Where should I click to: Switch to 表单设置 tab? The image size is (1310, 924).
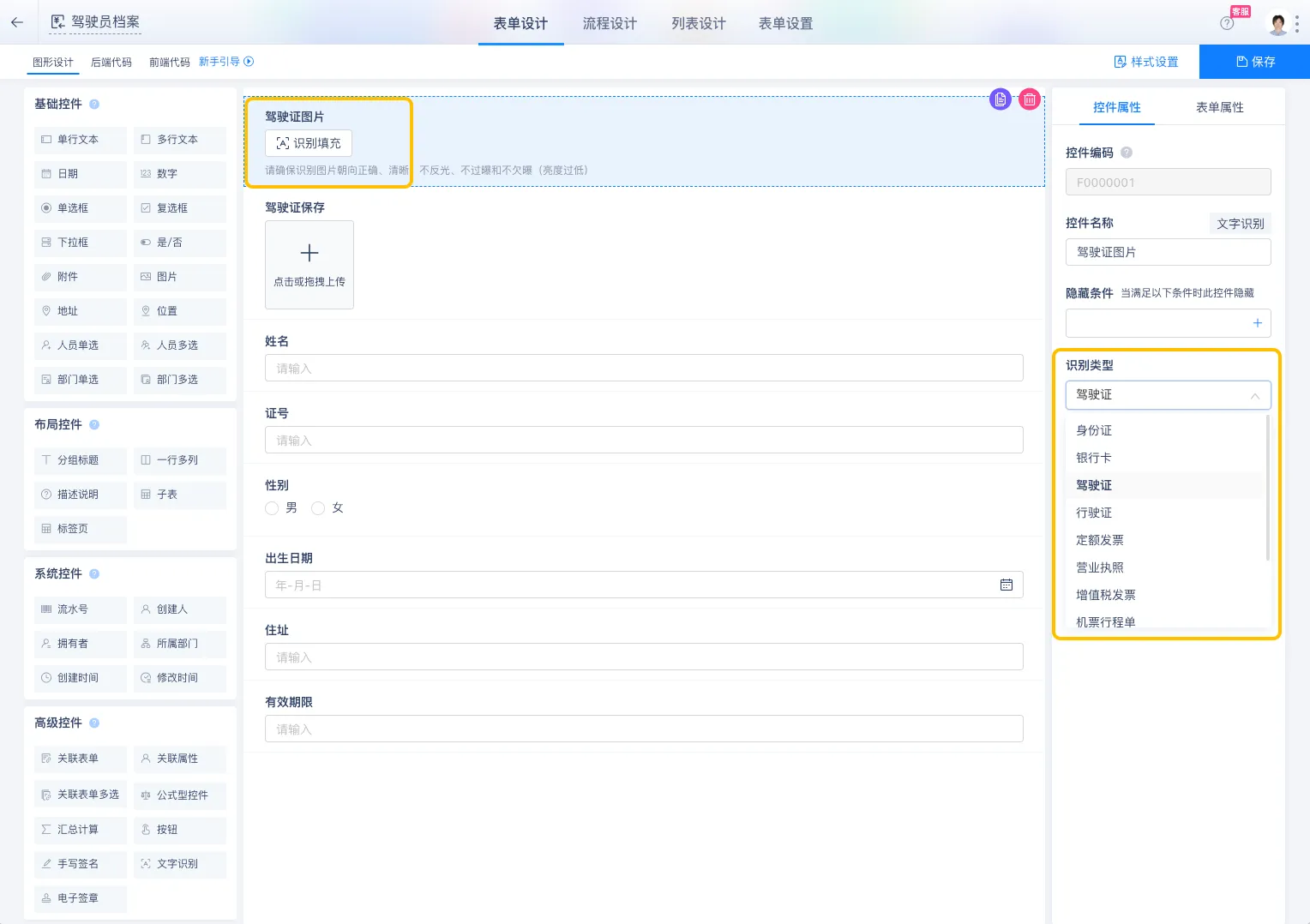point(786,23)
